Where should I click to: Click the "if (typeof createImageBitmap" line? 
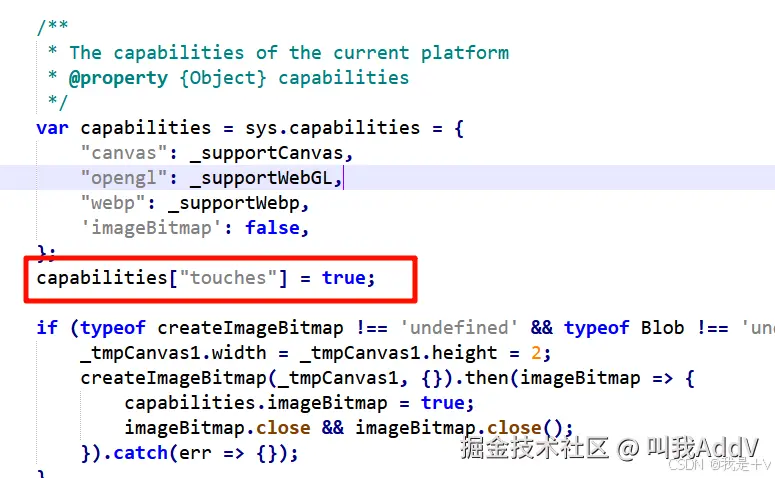click(405, 328)
